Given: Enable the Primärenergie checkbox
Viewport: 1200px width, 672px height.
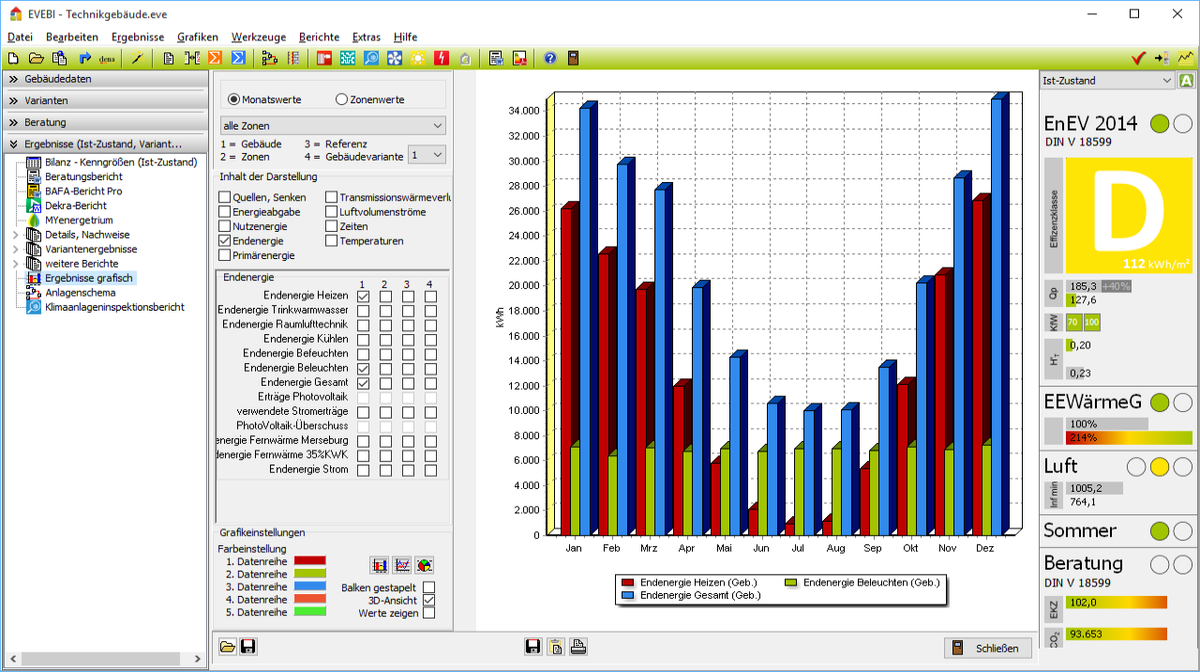Looking at the screenshot, I should (225, 256).
